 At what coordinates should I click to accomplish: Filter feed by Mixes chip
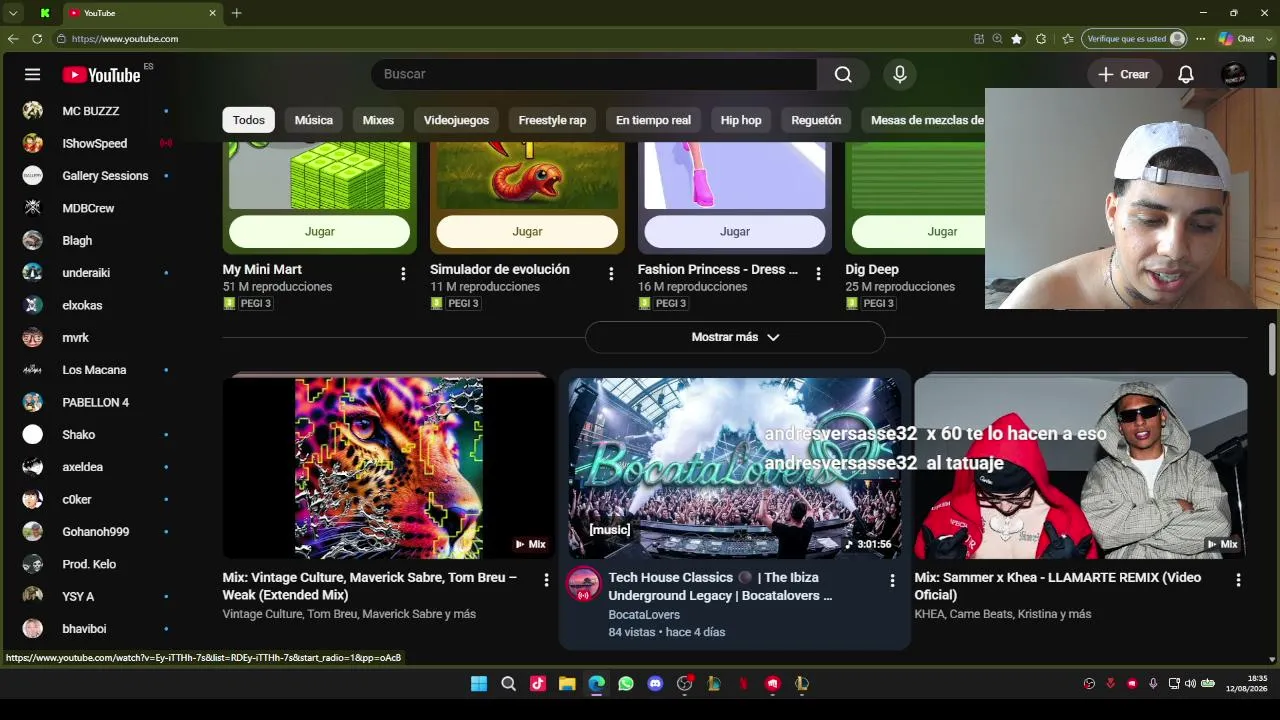click(x=378, y=120)
